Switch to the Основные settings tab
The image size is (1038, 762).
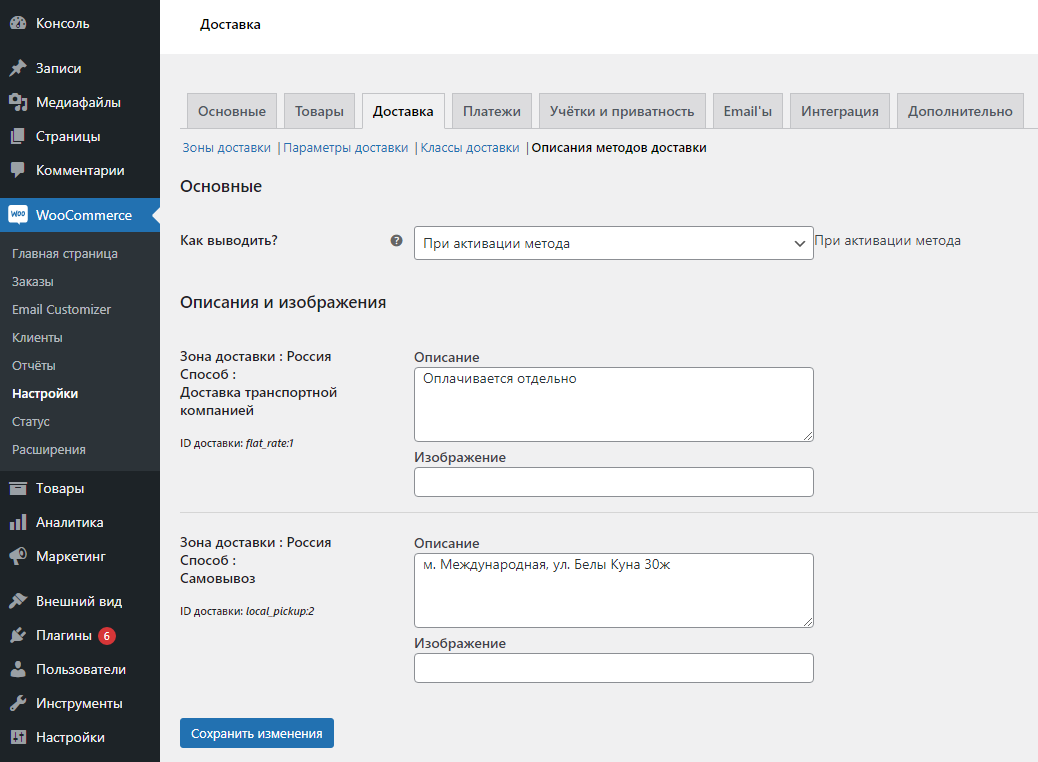coord(232,111)
